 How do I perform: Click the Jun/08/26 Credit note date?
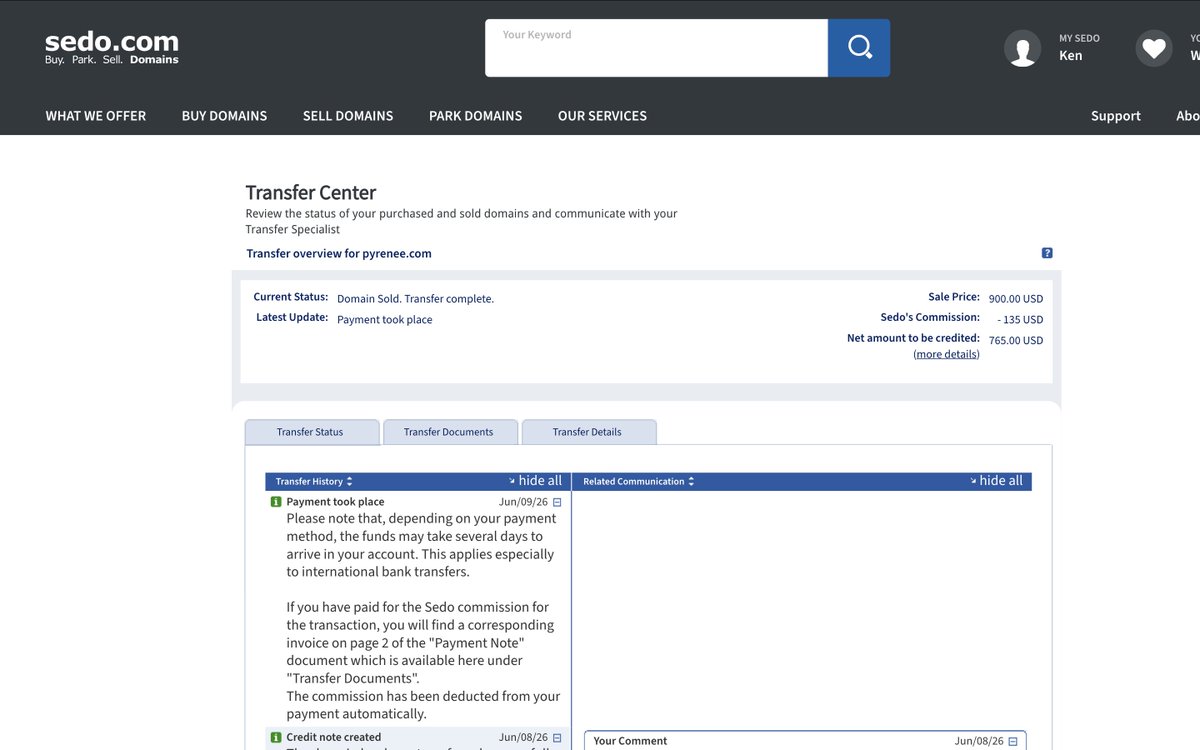click(523, 738)
